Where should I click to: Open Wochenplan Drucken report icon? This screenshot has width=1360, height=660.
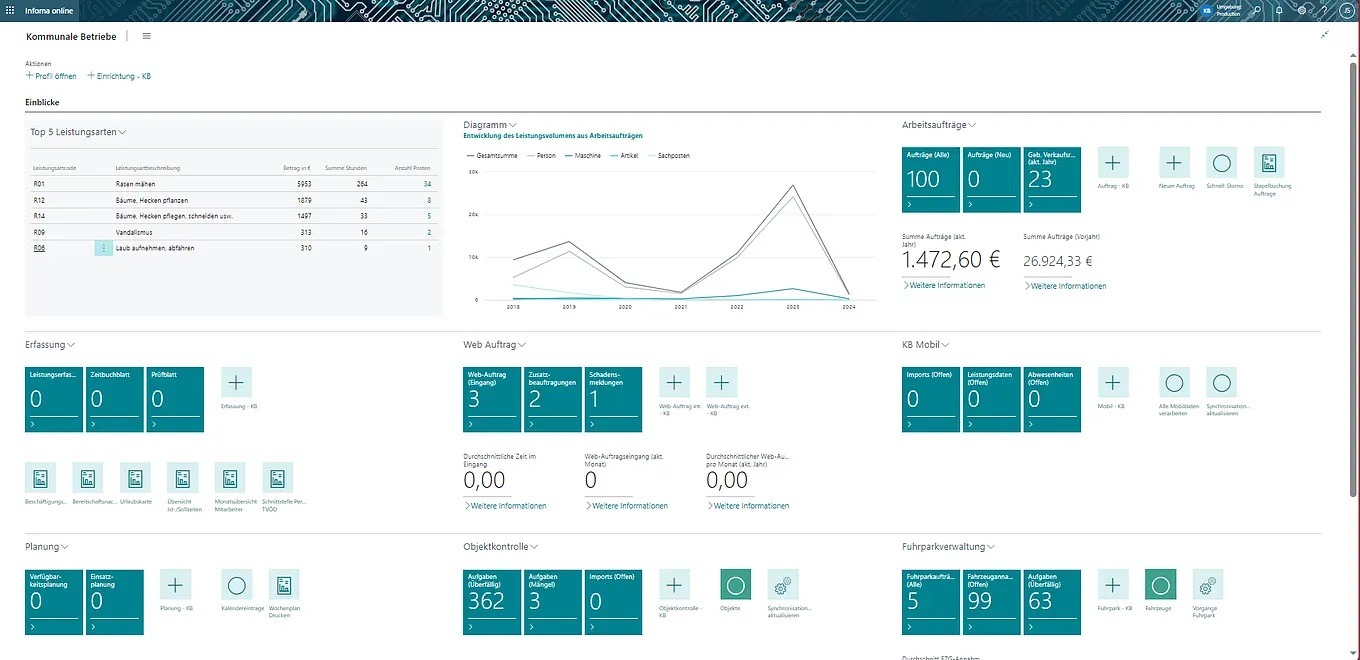tap(283, 586)
